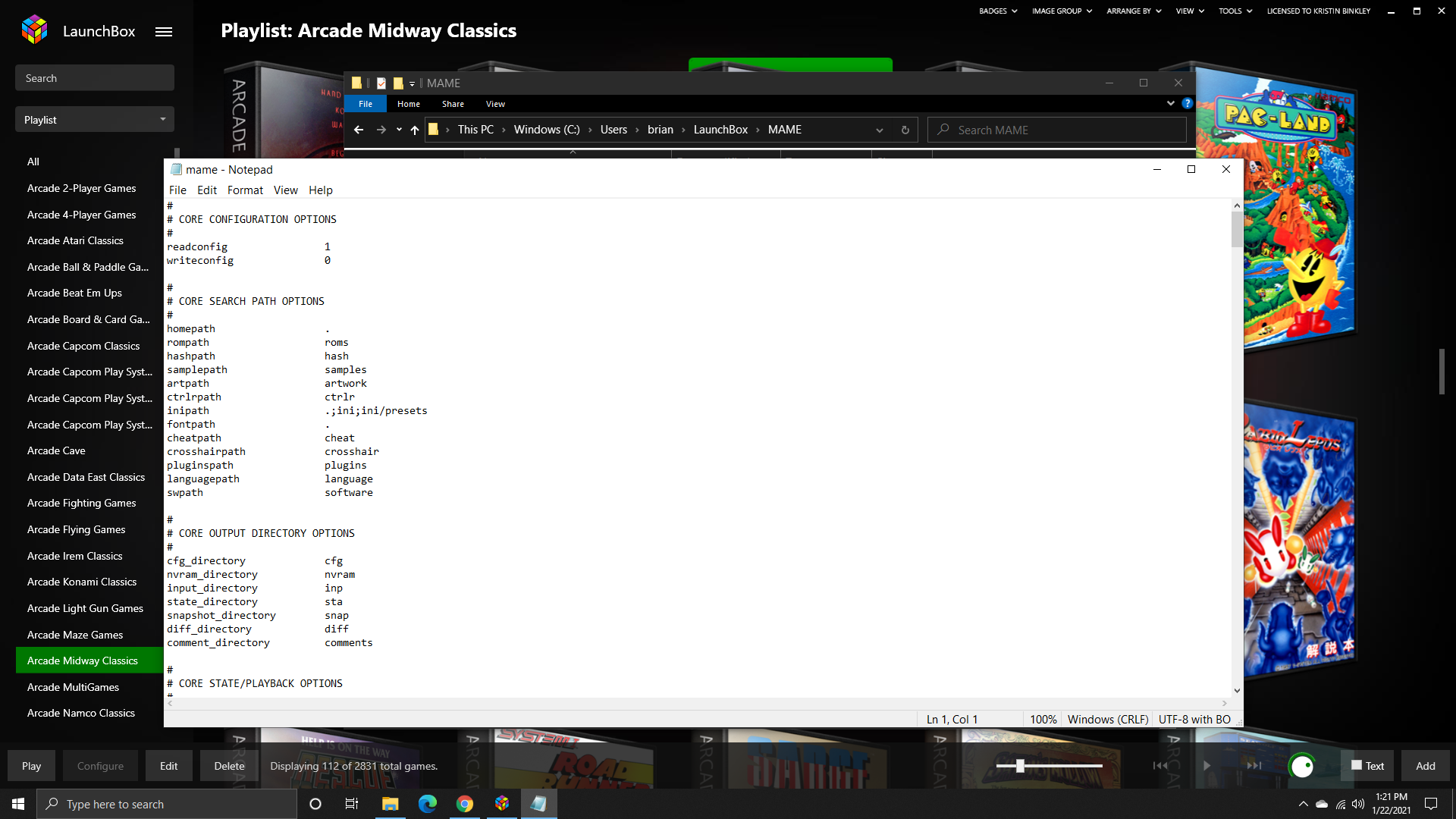The height and width of the screenshot is (819, 1456).
Task: Click the Add button in LaunchBox
Action: click(1426, 766)
